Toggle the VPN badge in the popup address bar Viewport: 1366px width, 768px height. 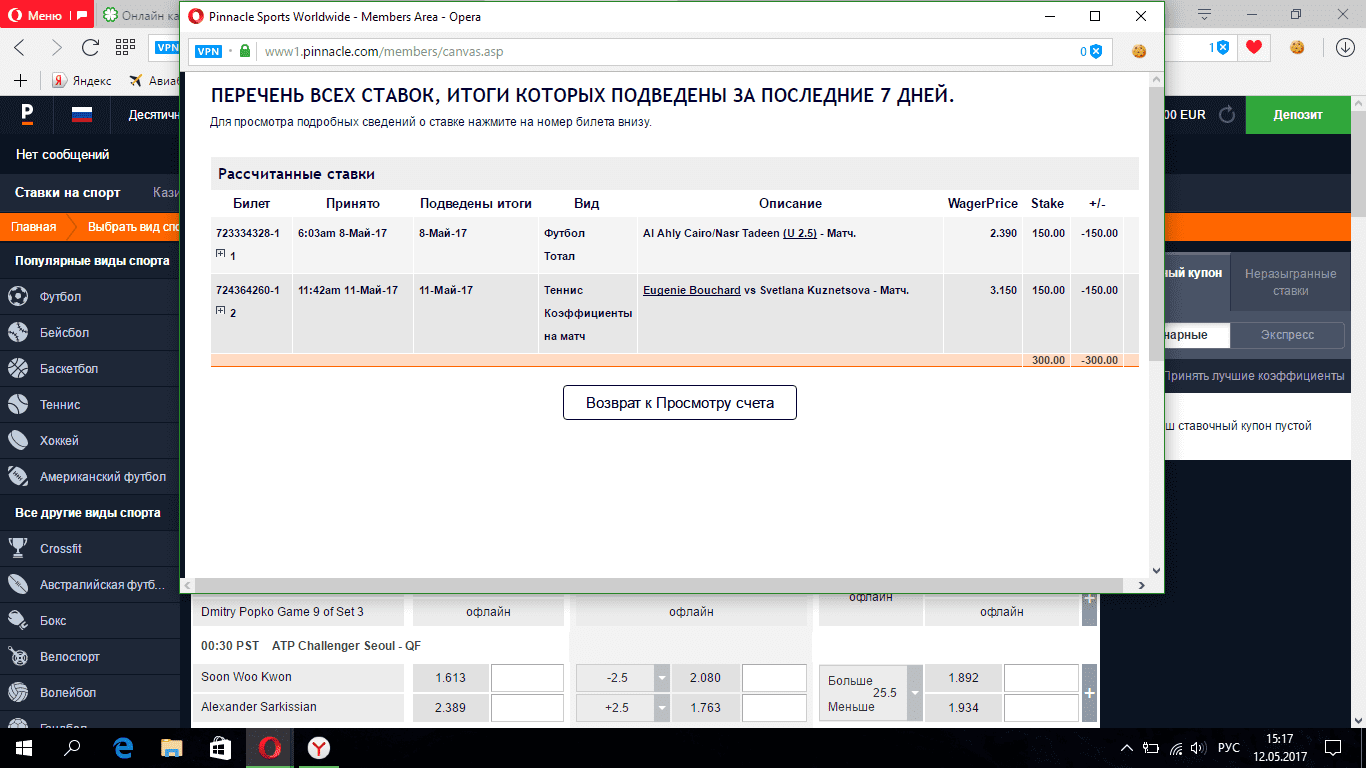[x=208, y=51]
